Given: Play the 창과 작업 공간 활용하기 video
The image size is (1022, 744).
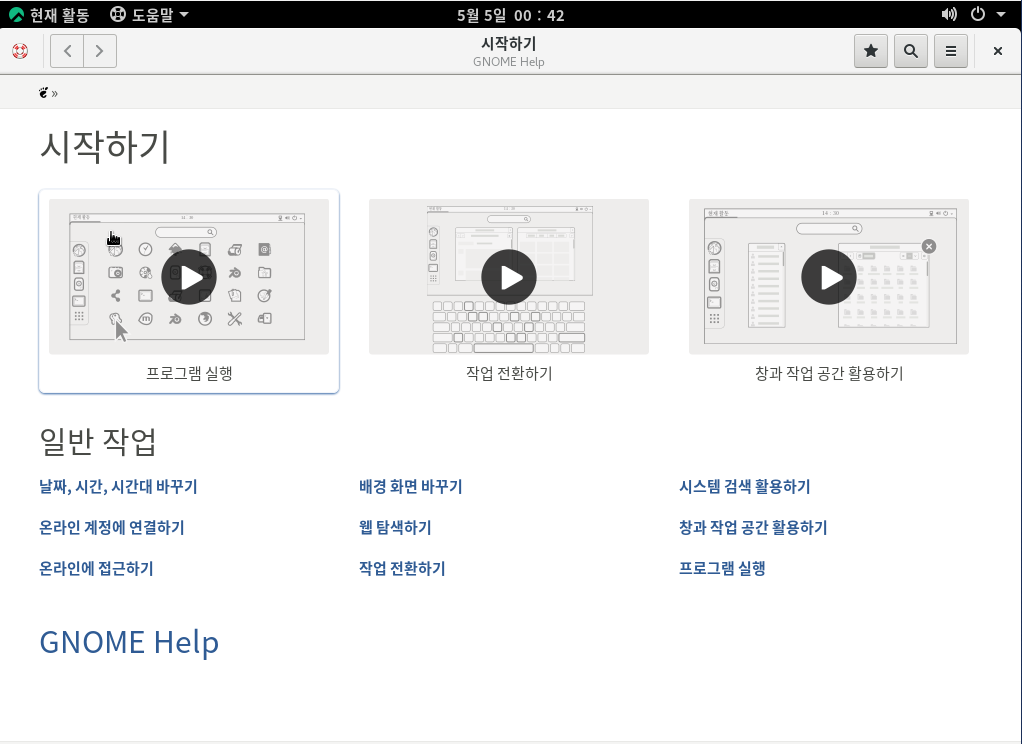Looking at the screenshot, I should [829, 277].
